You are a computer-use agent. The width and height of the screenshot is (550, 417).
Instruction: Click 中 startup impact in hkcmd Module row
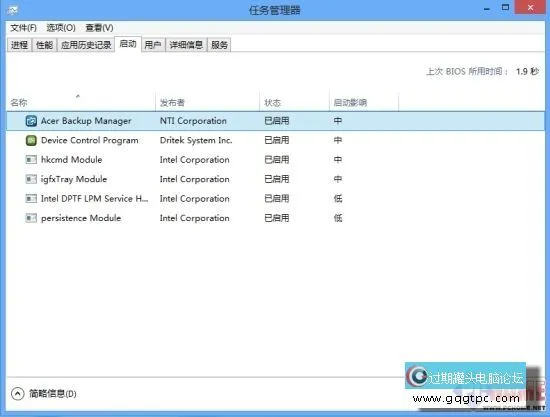[x=338, y=160]
